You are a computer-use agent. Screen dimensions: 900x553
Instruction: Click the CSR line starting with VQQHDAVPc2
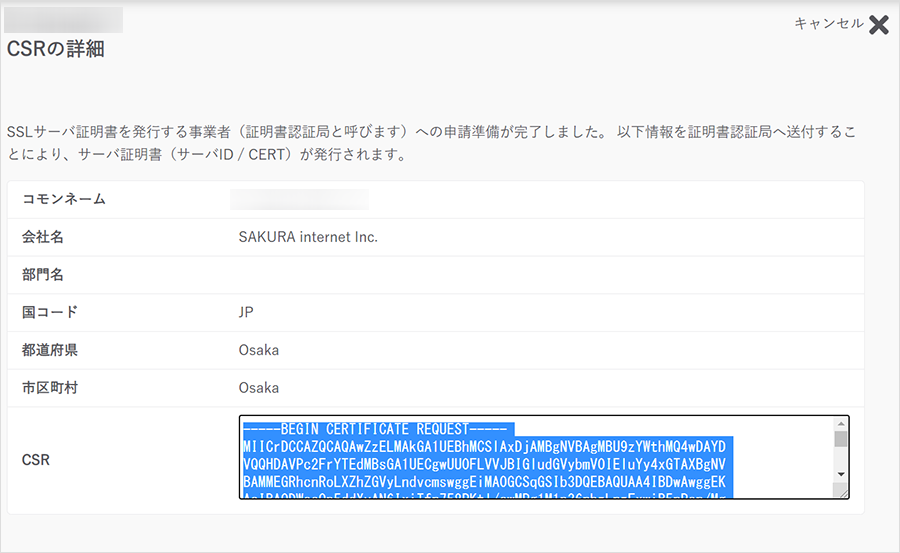(487, 465)
